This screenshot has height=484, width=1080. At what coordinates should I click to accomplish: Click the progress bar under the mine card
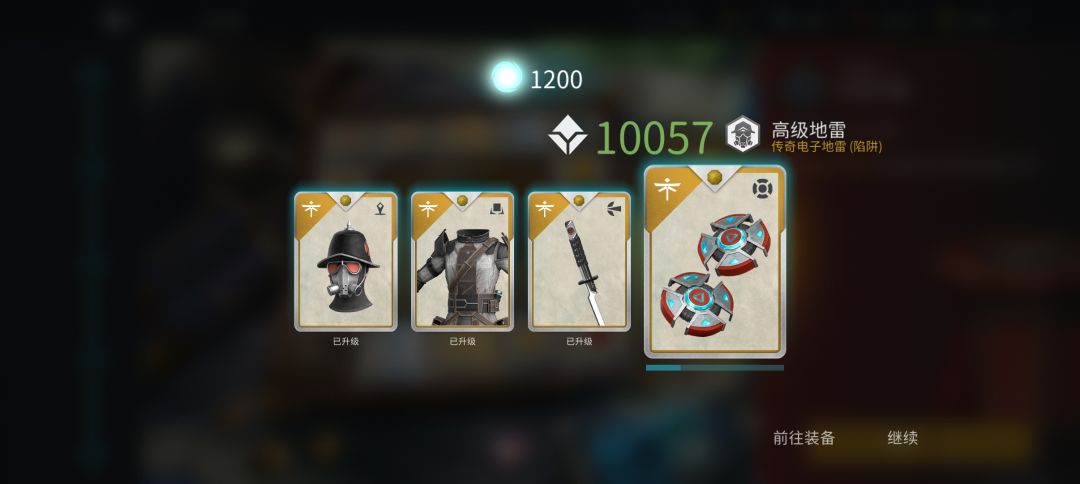point(715,368)
